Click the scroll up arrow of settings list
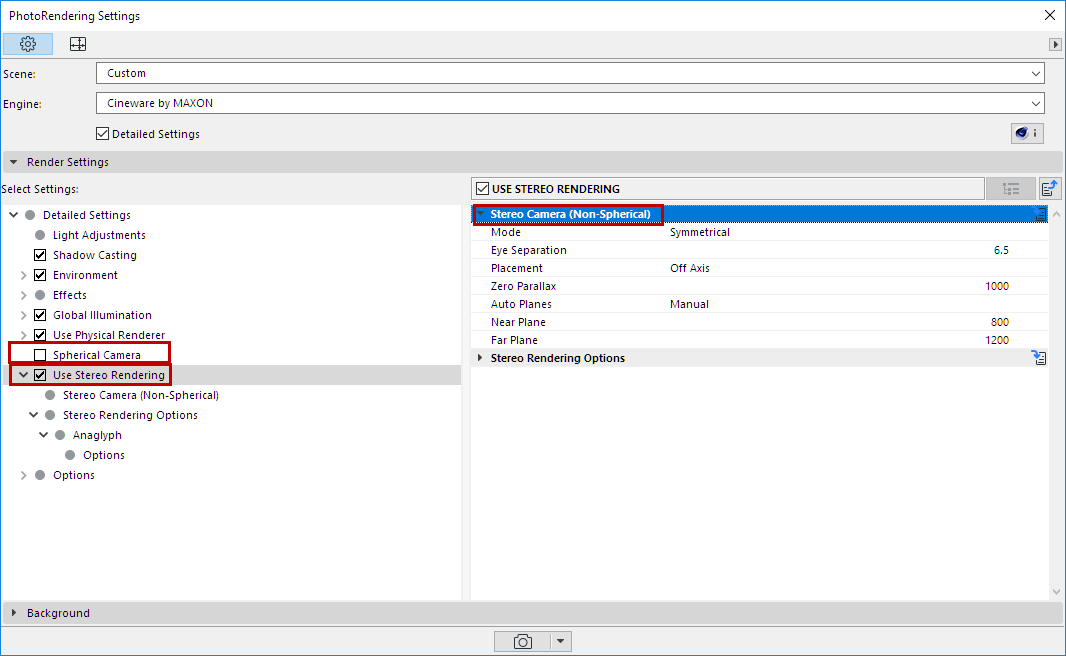1066x656 pixels. point(1056,214)
